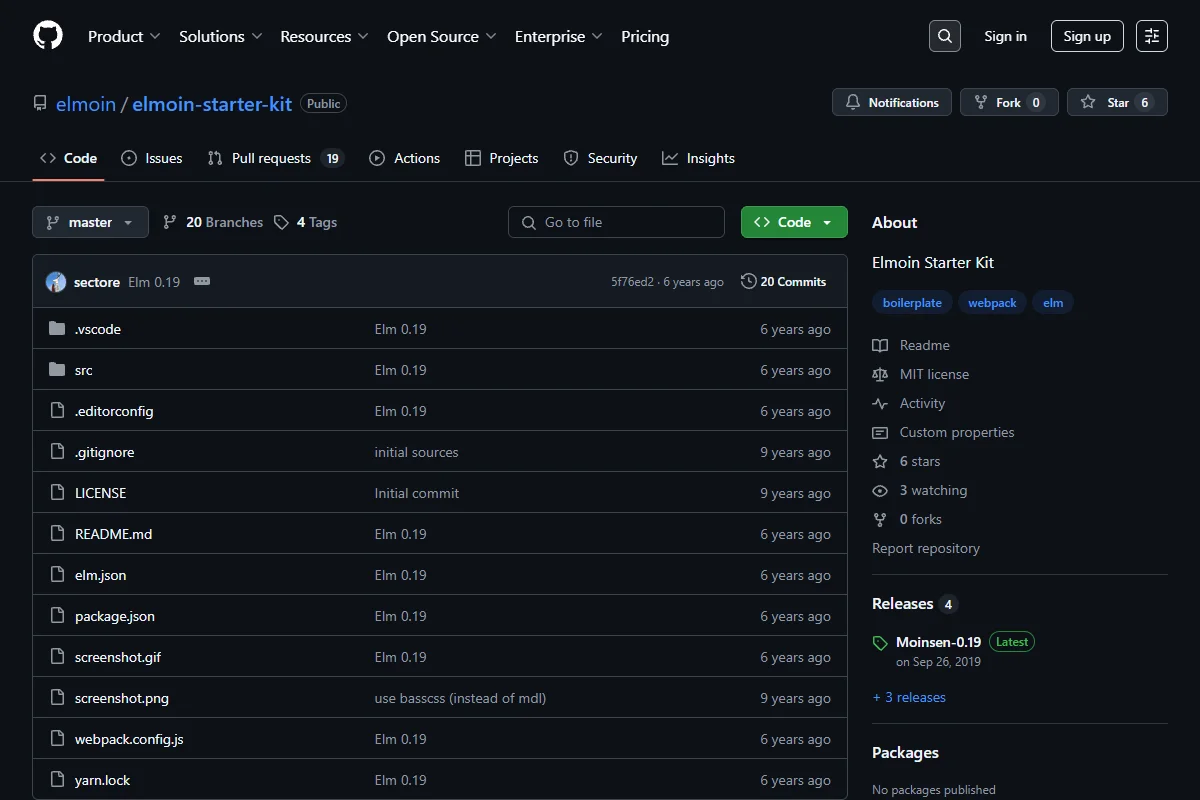Open the .vscode folder
Screen dimensions: 1200x800
(x=97, y=329)
